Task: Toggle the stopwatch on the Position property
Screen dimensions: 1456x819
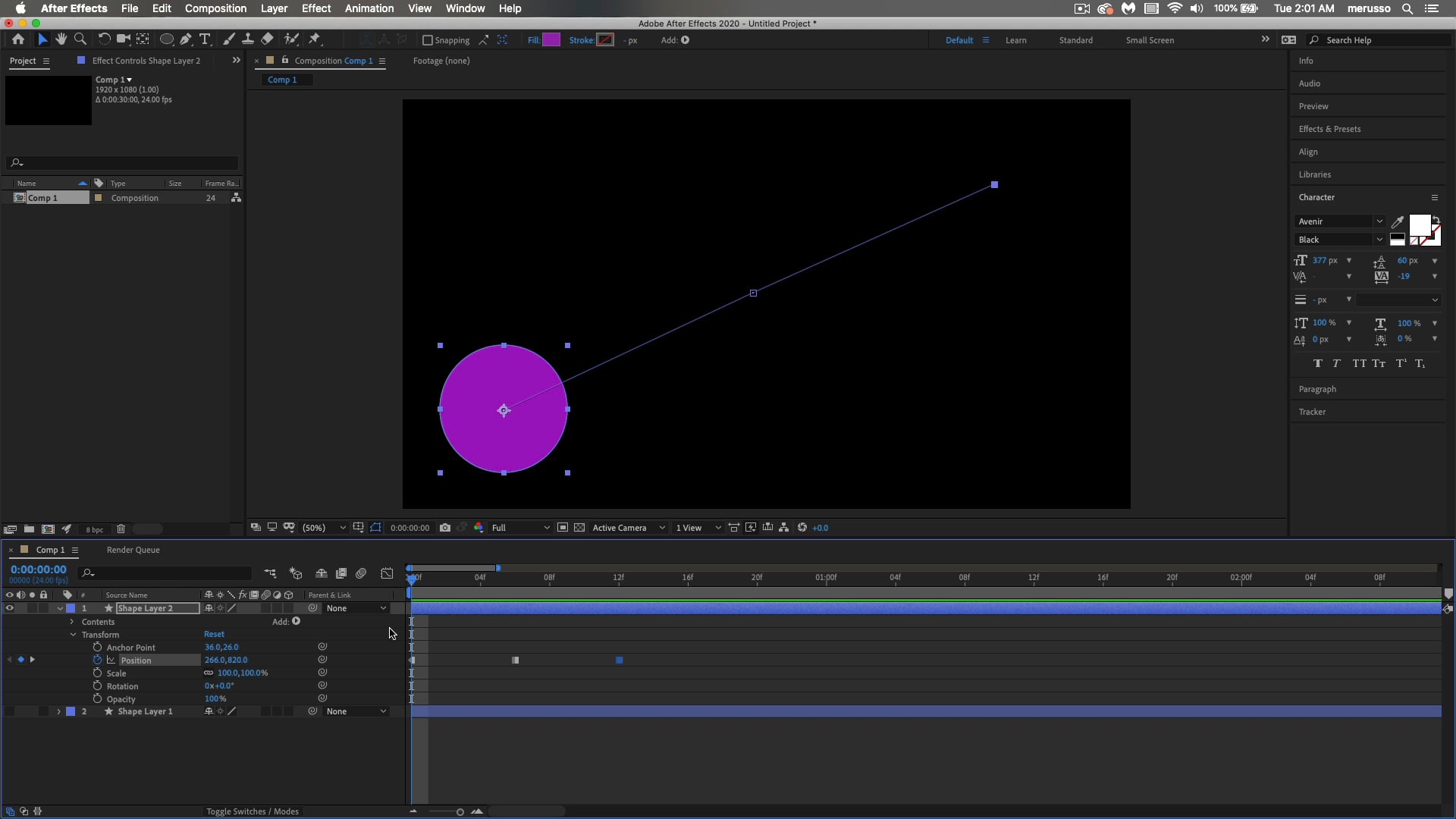Action: pos(97,660)
